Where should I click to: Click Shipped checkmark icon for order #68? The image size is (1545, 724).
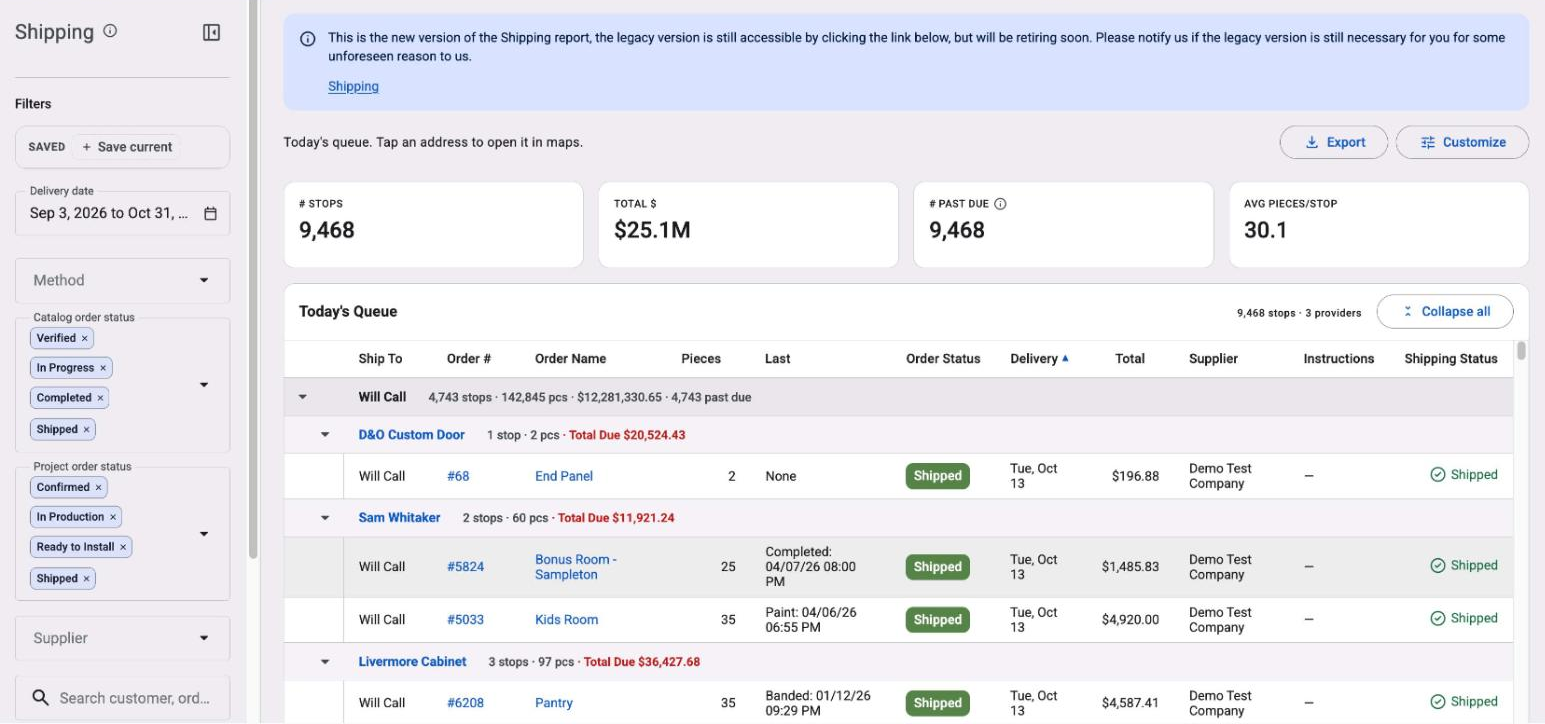(1438, 475)
